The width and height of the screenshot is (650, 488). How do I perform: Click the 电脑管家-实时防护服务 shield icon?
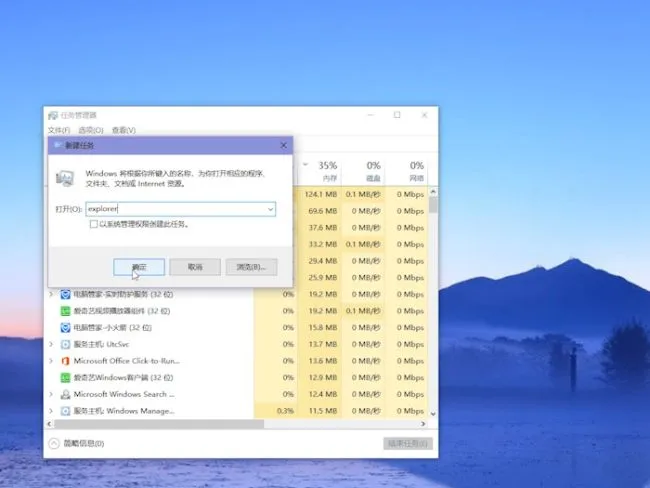point(65,294)
